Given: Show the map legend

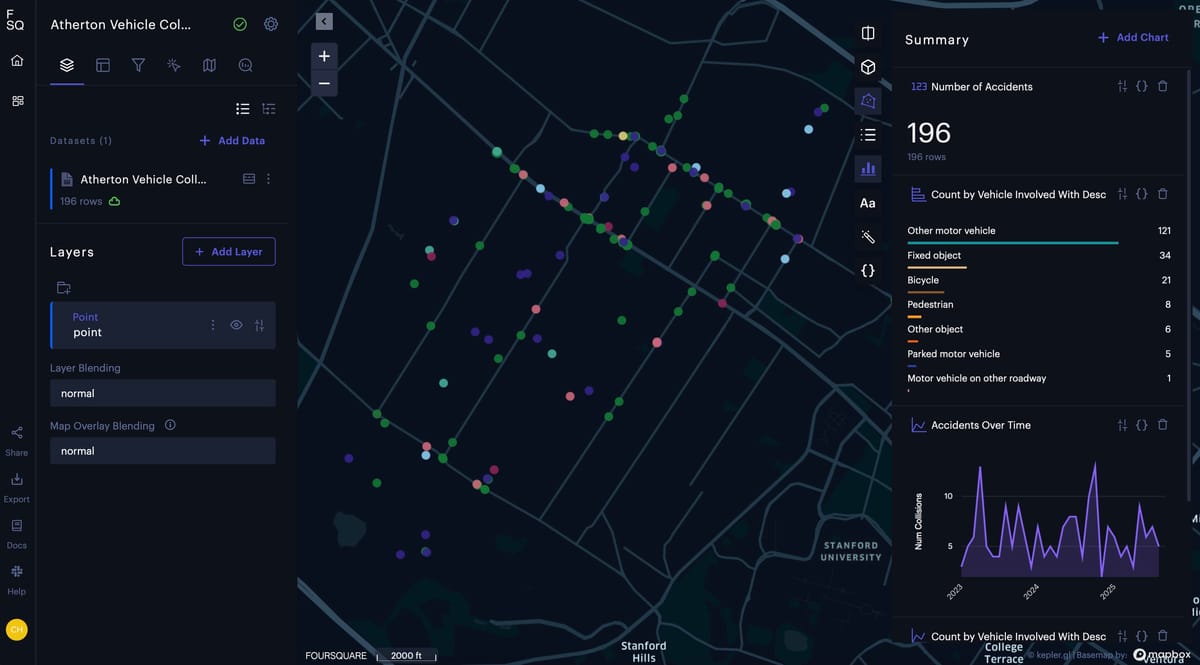Looking at the screenshot, I should (868, 134).
